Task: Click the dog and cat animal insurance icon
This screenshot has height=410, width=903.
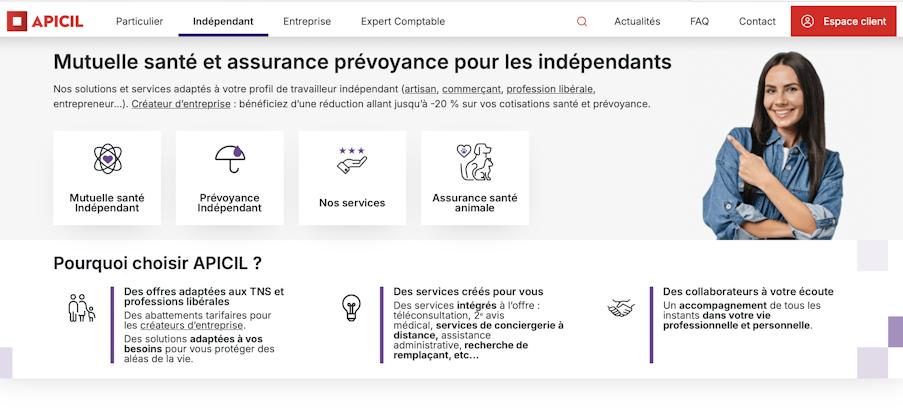Action: tap(475, 162)
